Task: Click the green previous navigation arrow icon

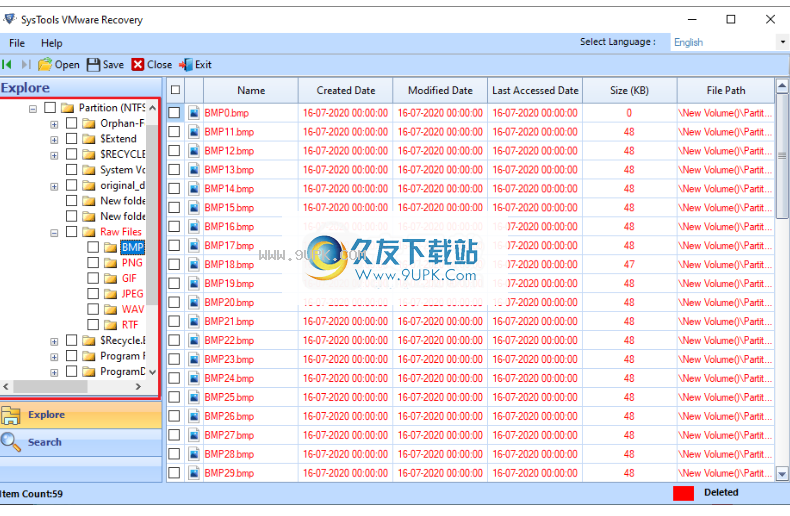Action: coord(7,64)
